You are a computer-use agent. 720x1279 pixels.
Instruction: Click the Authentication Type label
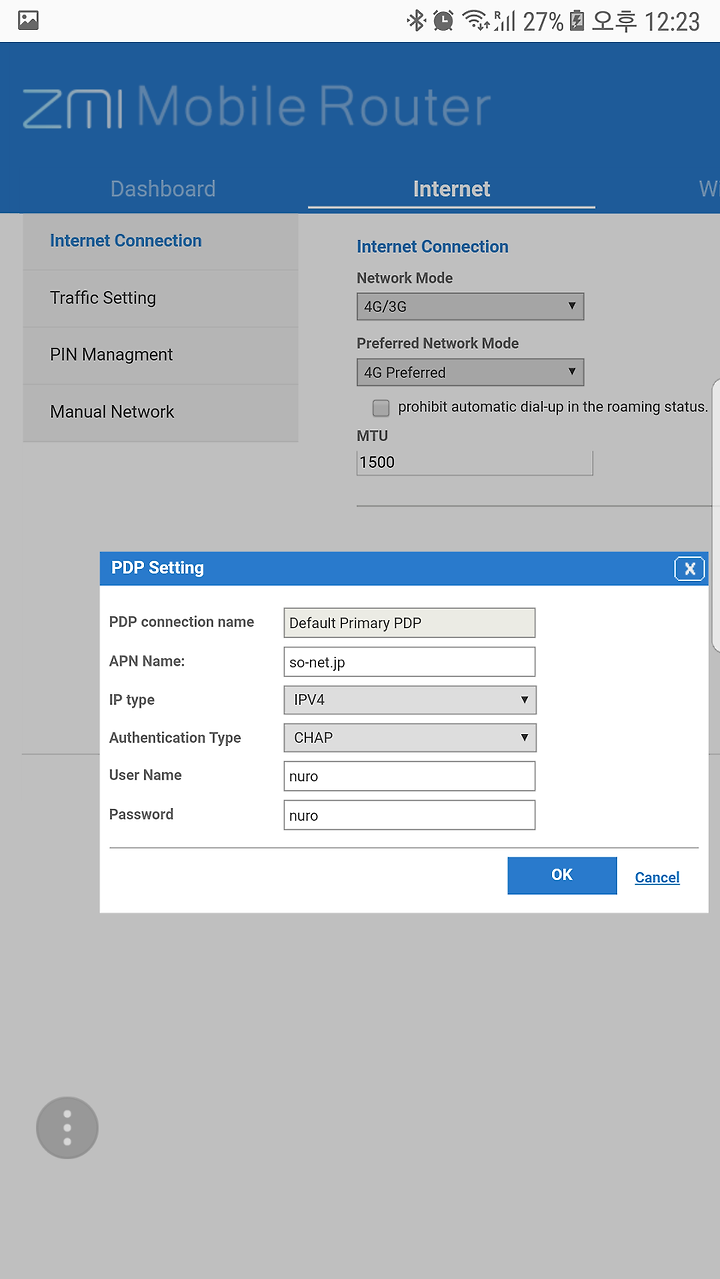175,738
